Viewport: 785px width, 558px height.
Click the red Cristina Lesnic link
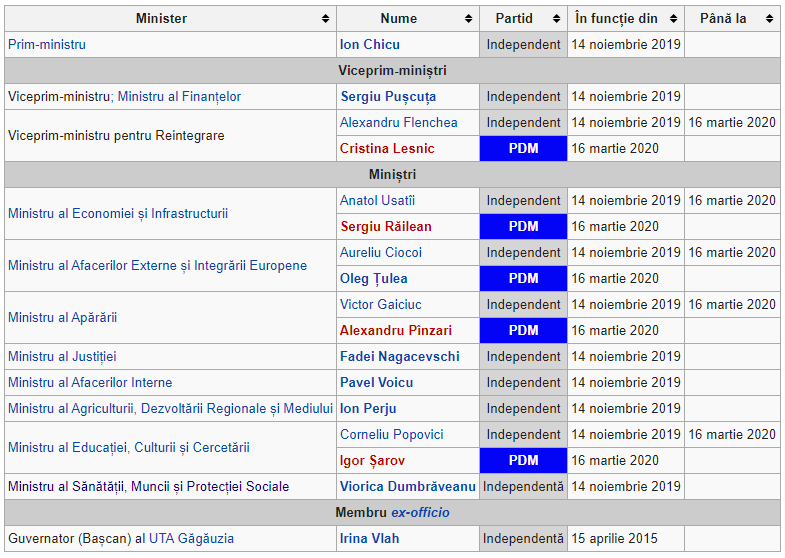click(385, 149)
